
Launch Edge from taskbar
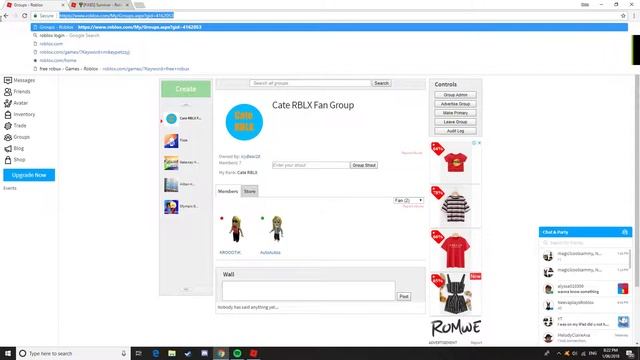tap(156, 353)
